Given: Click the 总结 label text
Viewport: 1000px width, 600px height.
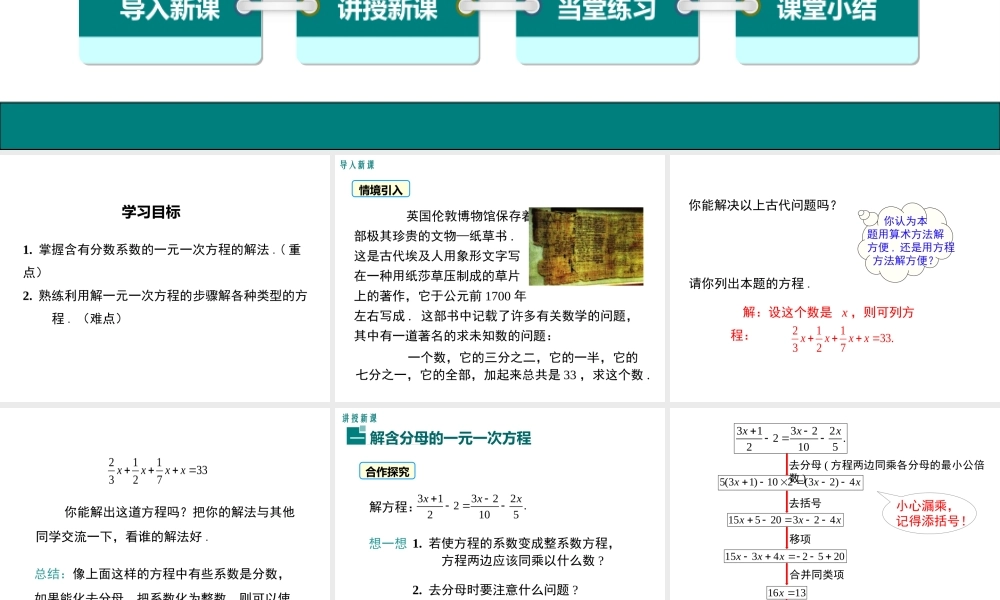Looking at the screenshot, I should tap(50, 574).
